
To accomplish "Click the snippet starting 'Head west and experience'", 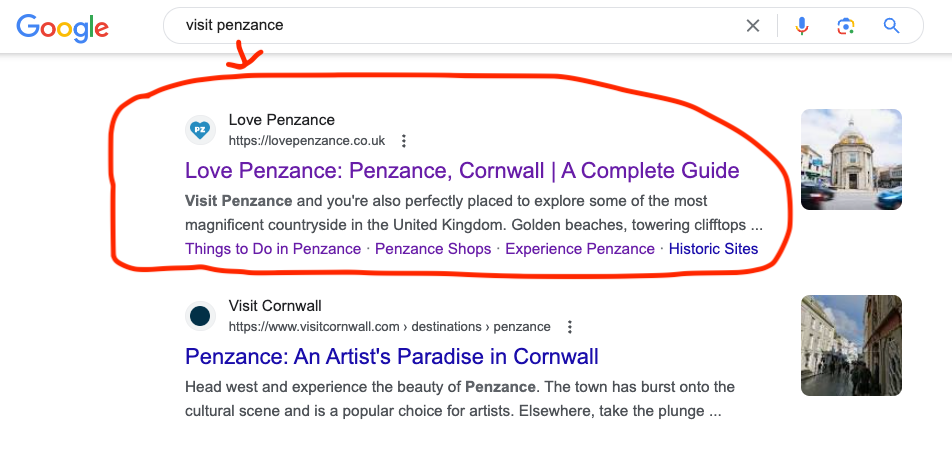I will coord(460,399).
